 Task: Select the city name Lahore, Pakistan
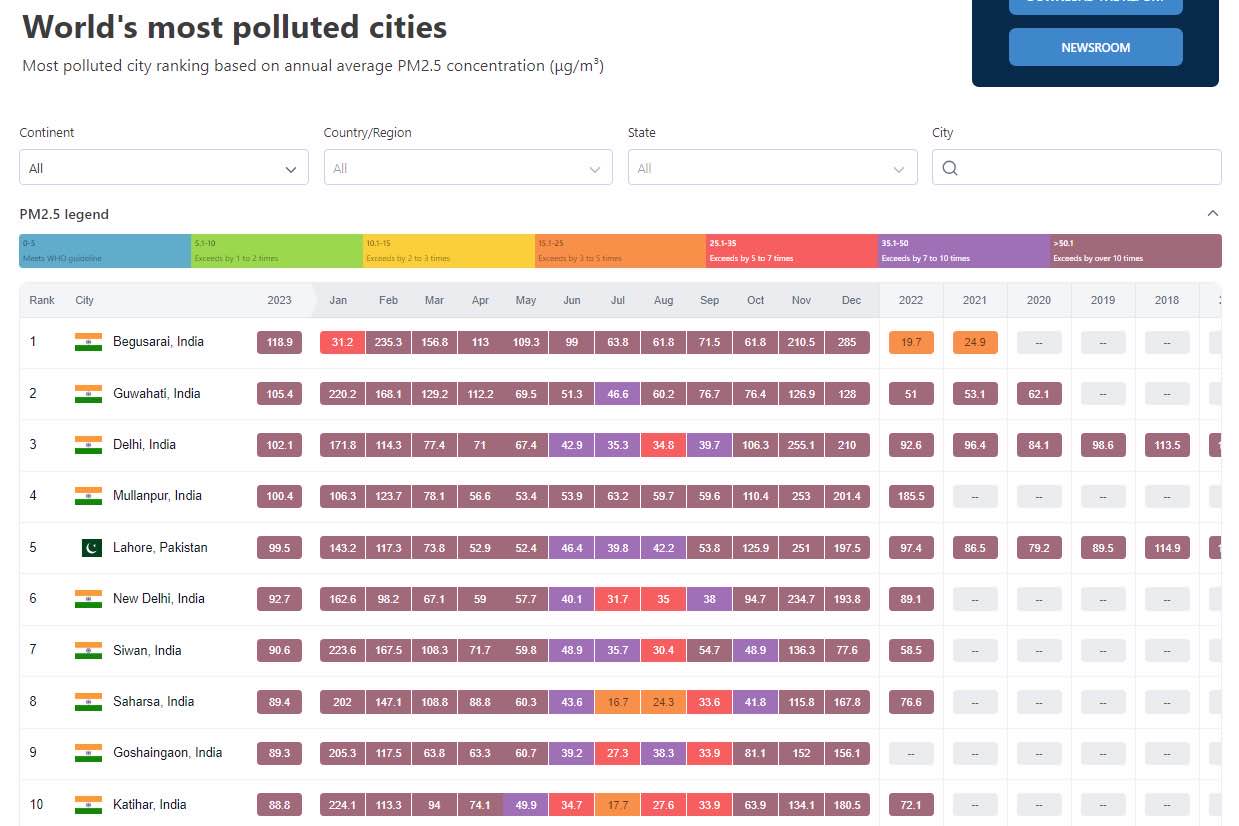160,548
